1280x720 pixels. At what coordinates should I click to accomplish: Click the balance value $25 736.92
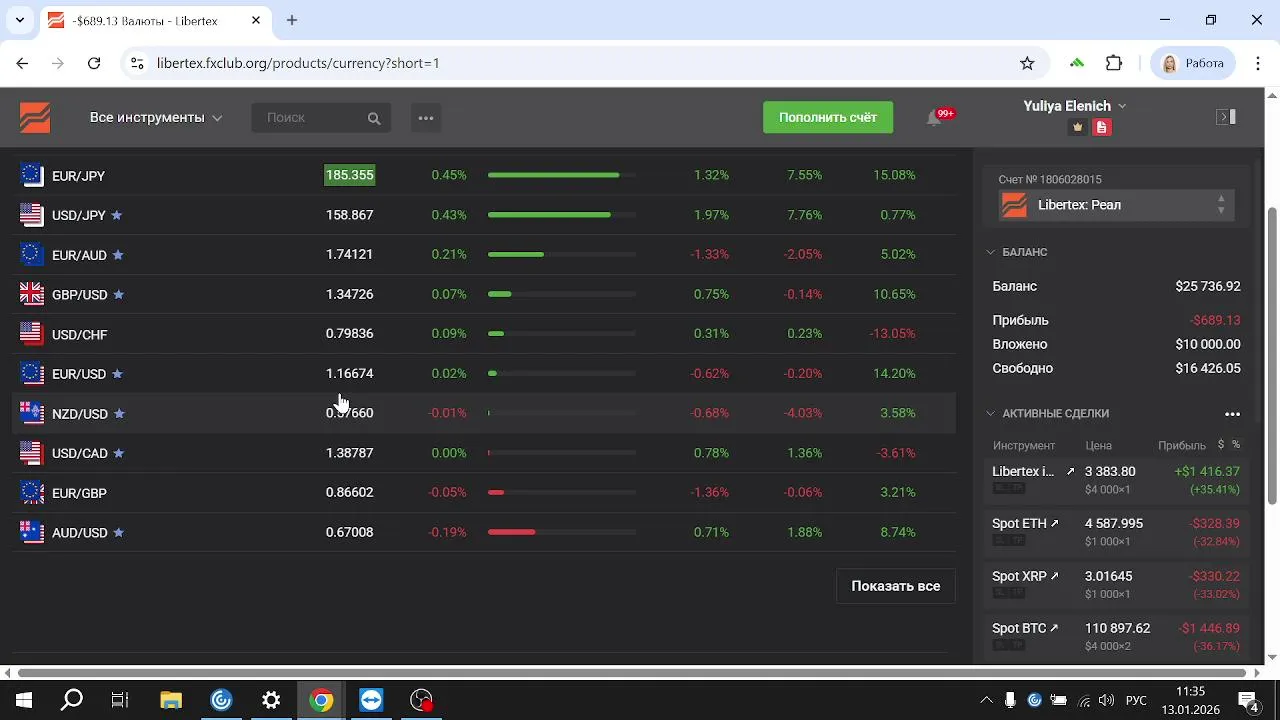tap(1208, 286)
